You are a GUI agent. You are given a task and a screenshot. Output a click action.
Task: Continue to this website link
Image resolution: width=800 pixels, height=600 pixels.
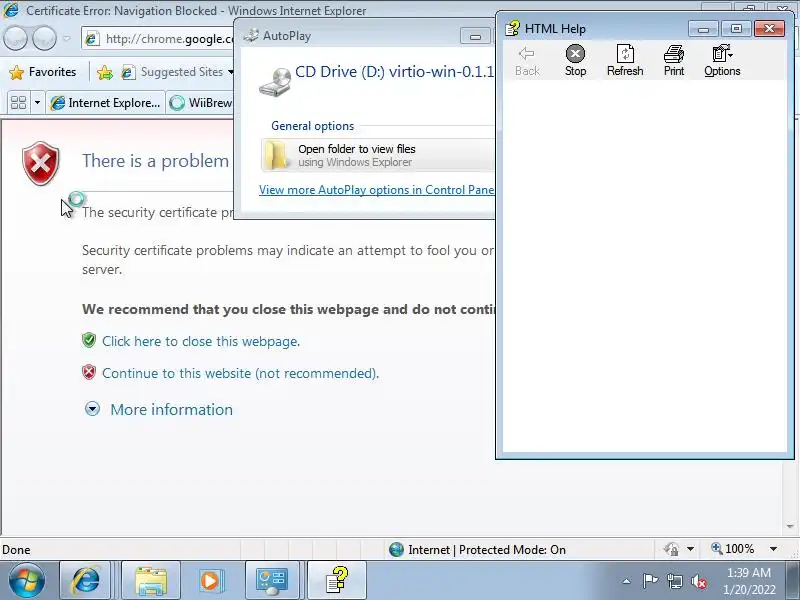pos(240,373)
